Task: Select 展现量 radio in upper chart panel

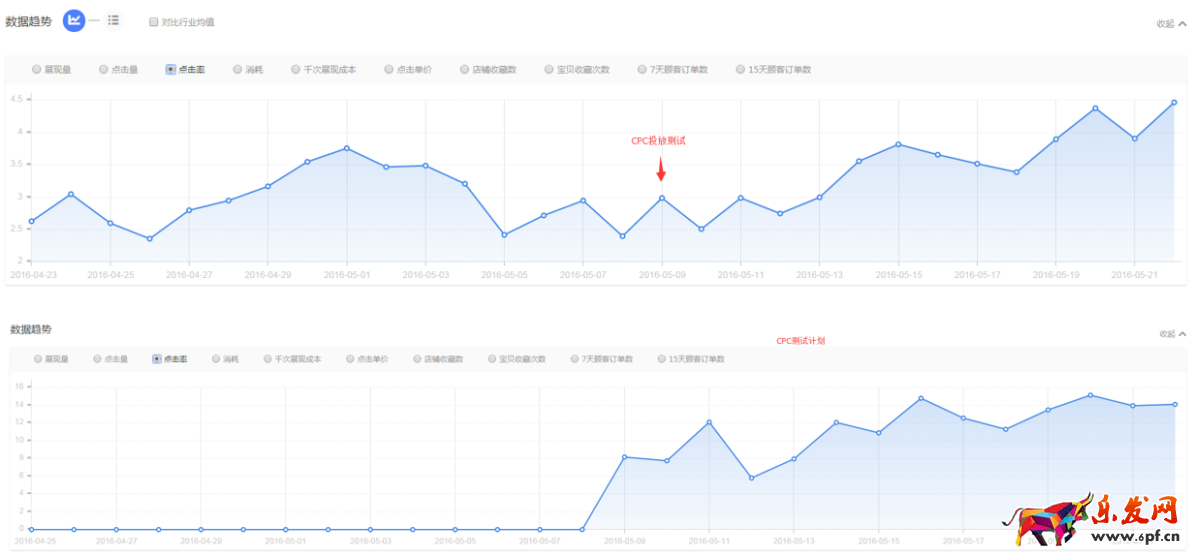Action: [x=36, y=70]
